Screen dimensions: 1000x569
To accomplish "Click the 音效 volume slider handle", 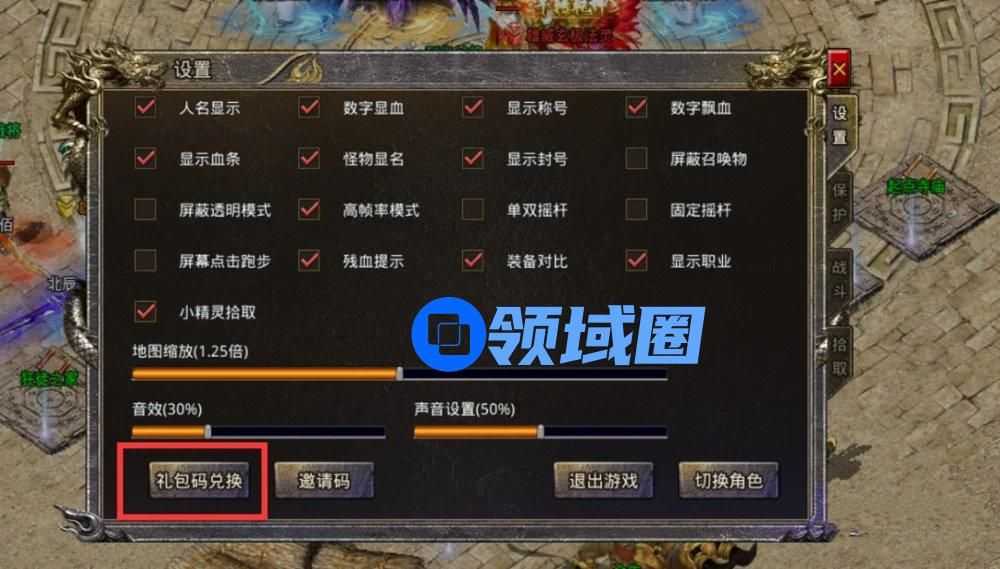I will click(x=207, y=432).
